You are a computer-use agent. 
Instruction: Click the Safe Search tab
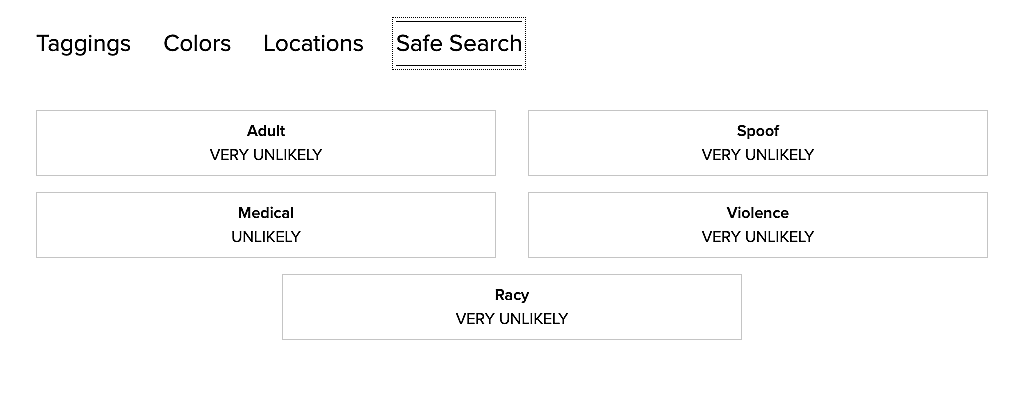click(x=458, y=44)
